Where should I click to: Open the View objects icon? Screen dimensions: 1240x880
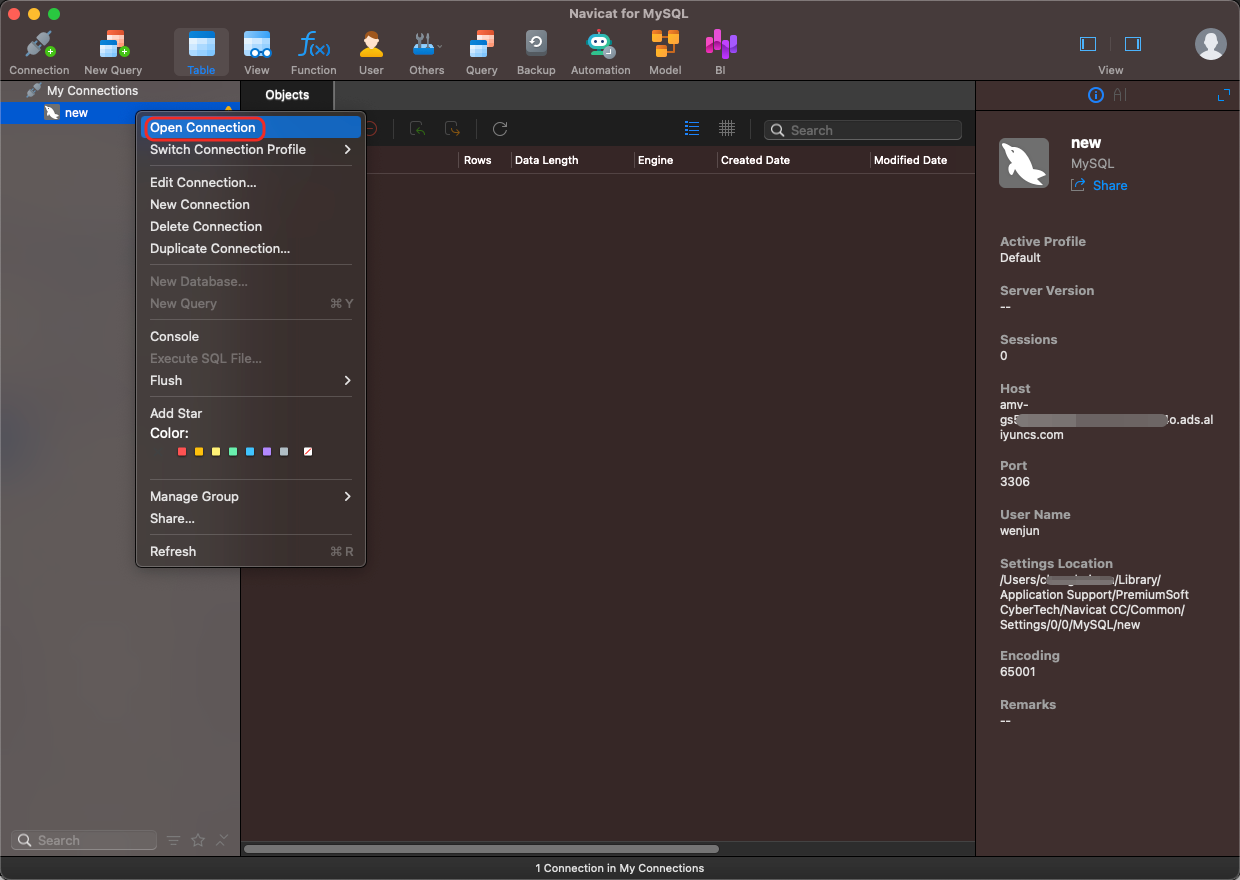257,53
